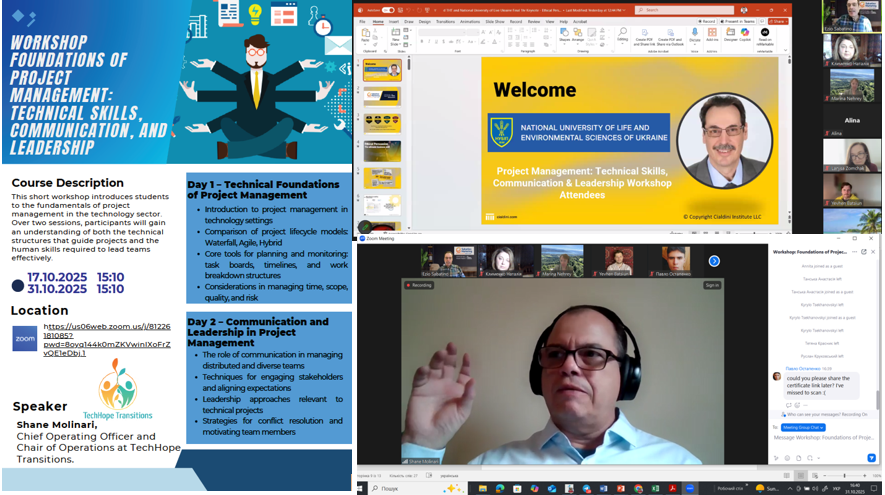Switch to the Design ribbon tab
This screenshot has width=885, height=495.
point(424,21)
